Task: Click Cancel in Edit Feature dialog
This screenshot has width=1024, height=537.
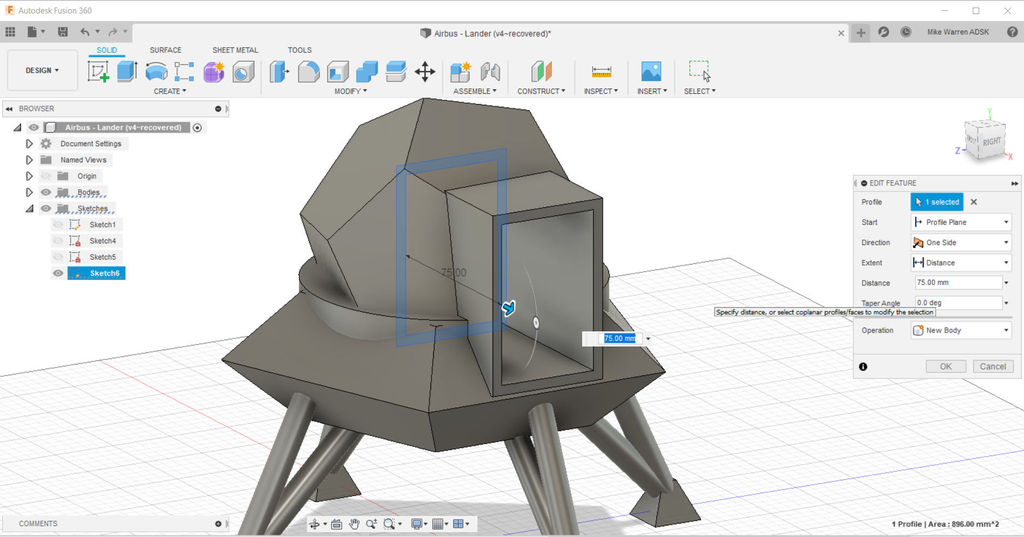Action: (992, 367)
